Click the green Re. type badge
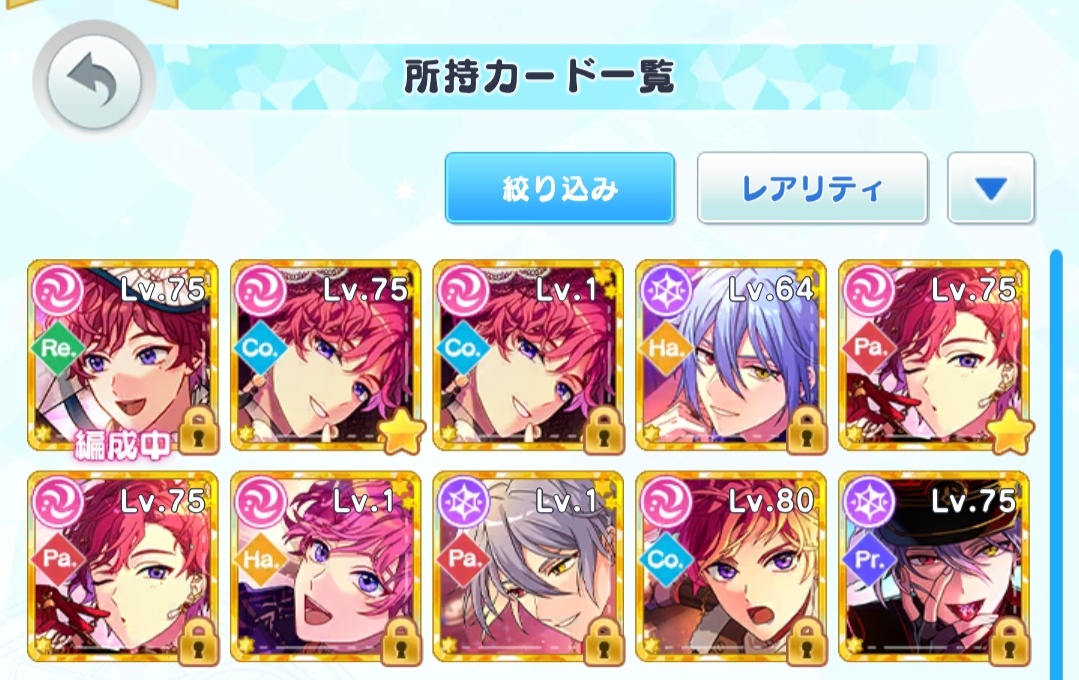Image resolution: width=1079 pixels, height=680 pixels. (57, 349)
